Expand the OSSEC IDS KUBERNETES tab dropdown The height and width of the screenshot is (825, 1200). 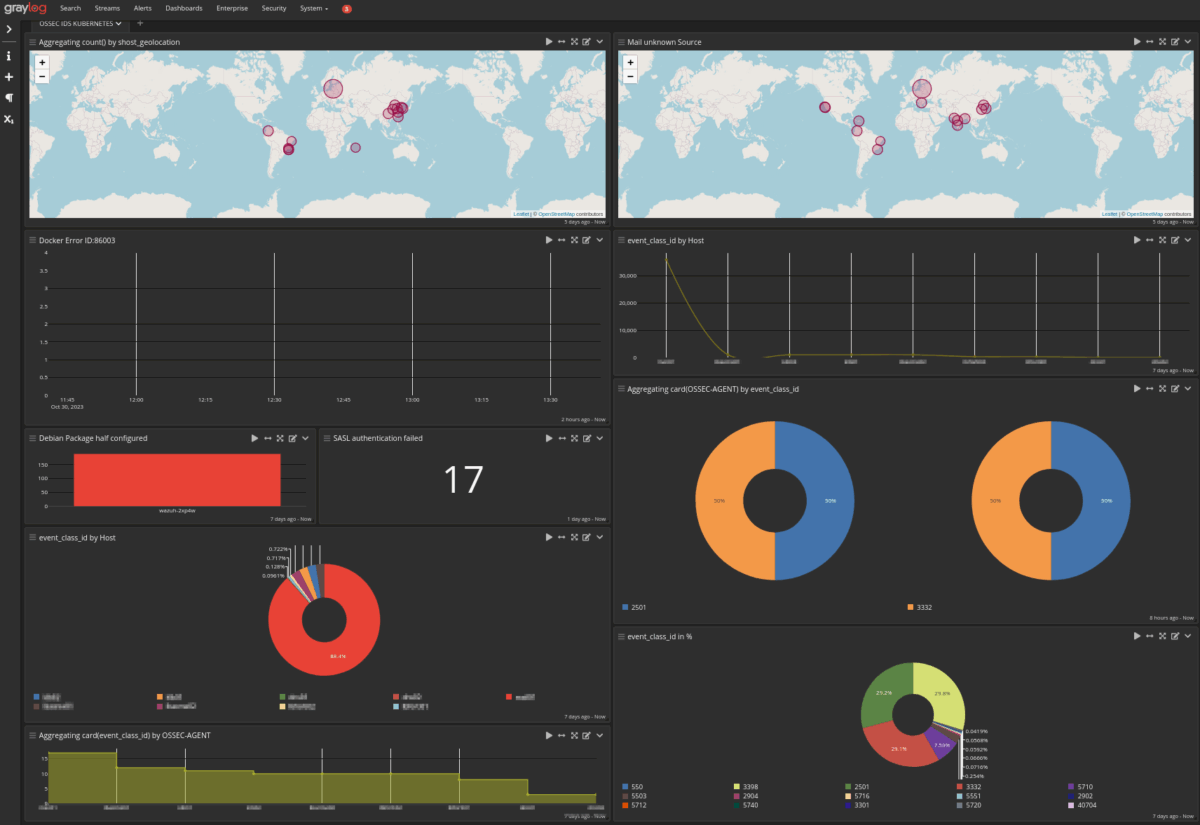119,22
